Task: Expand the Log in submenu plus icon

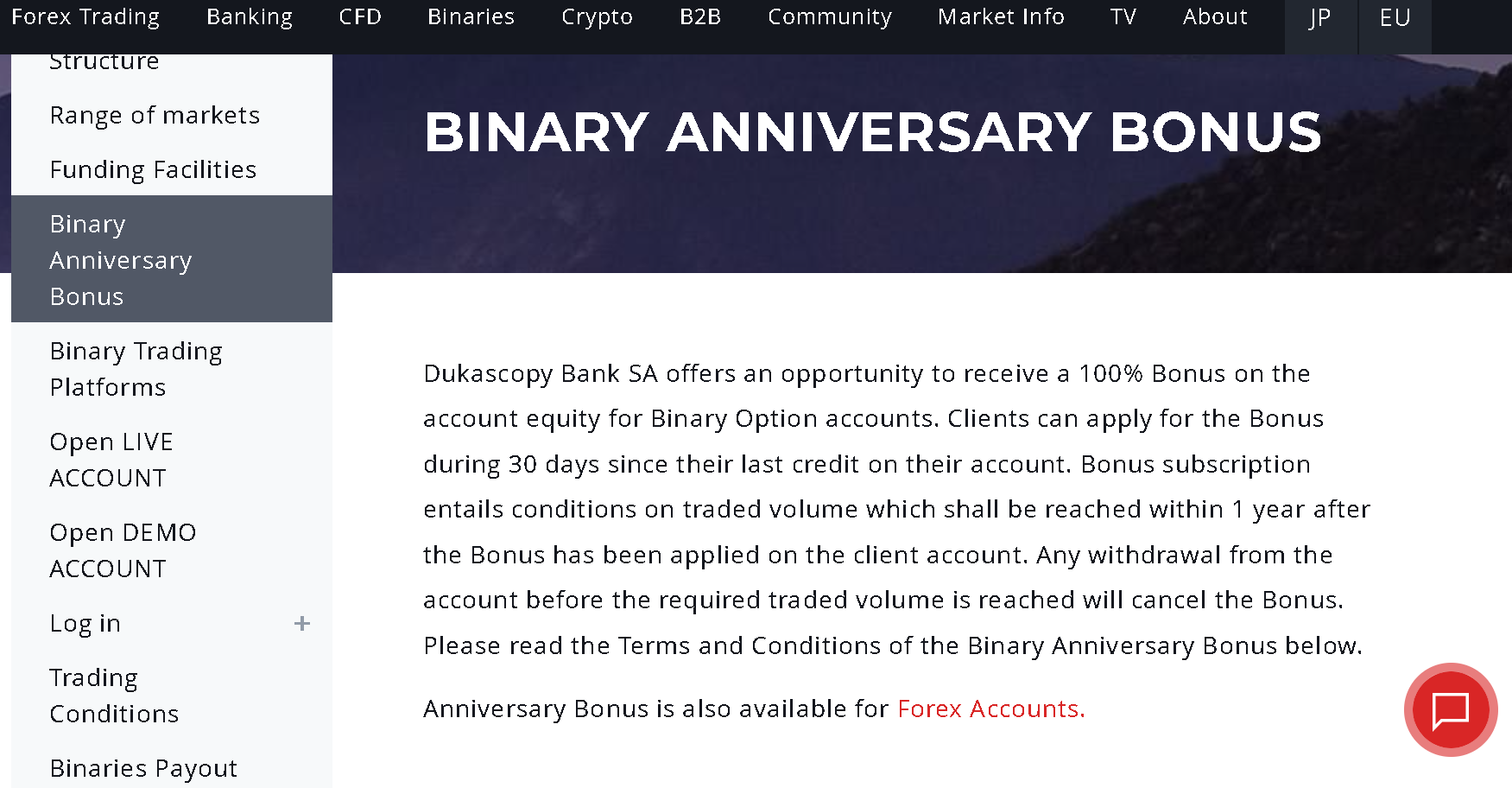Action: coord(301,624)
